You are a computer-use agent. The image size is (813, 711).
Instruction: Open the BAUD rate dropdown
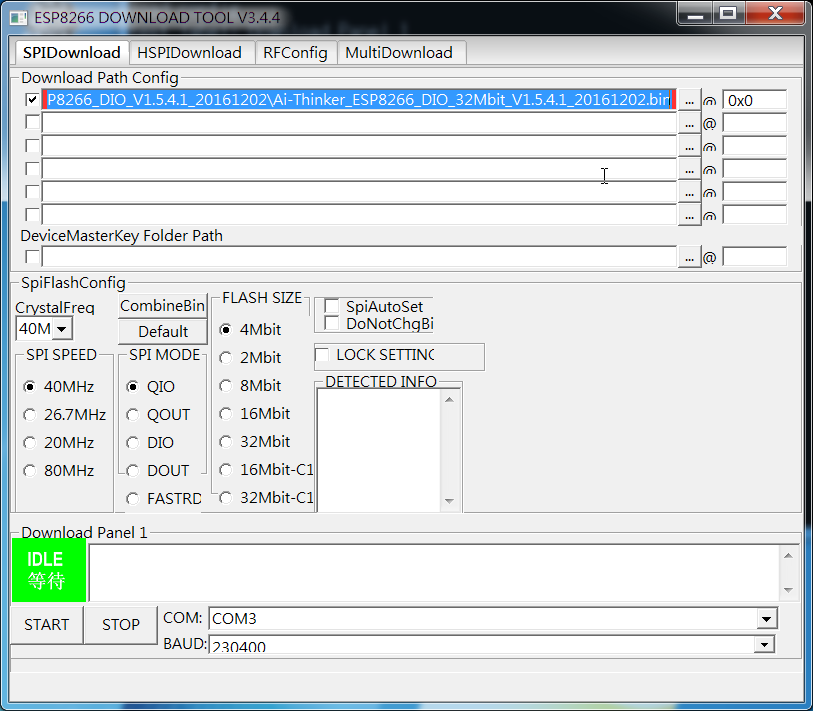pos(766,645)
